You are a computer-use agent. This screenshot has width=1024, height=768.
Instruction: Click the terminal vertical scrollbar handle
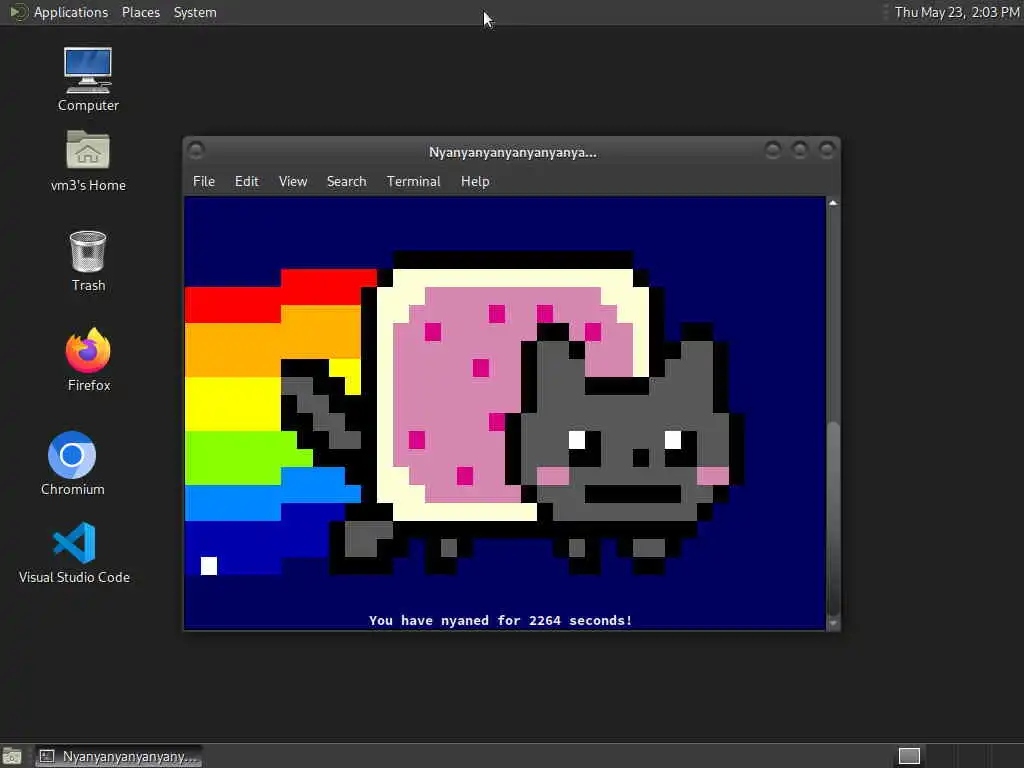pos(833,519)
